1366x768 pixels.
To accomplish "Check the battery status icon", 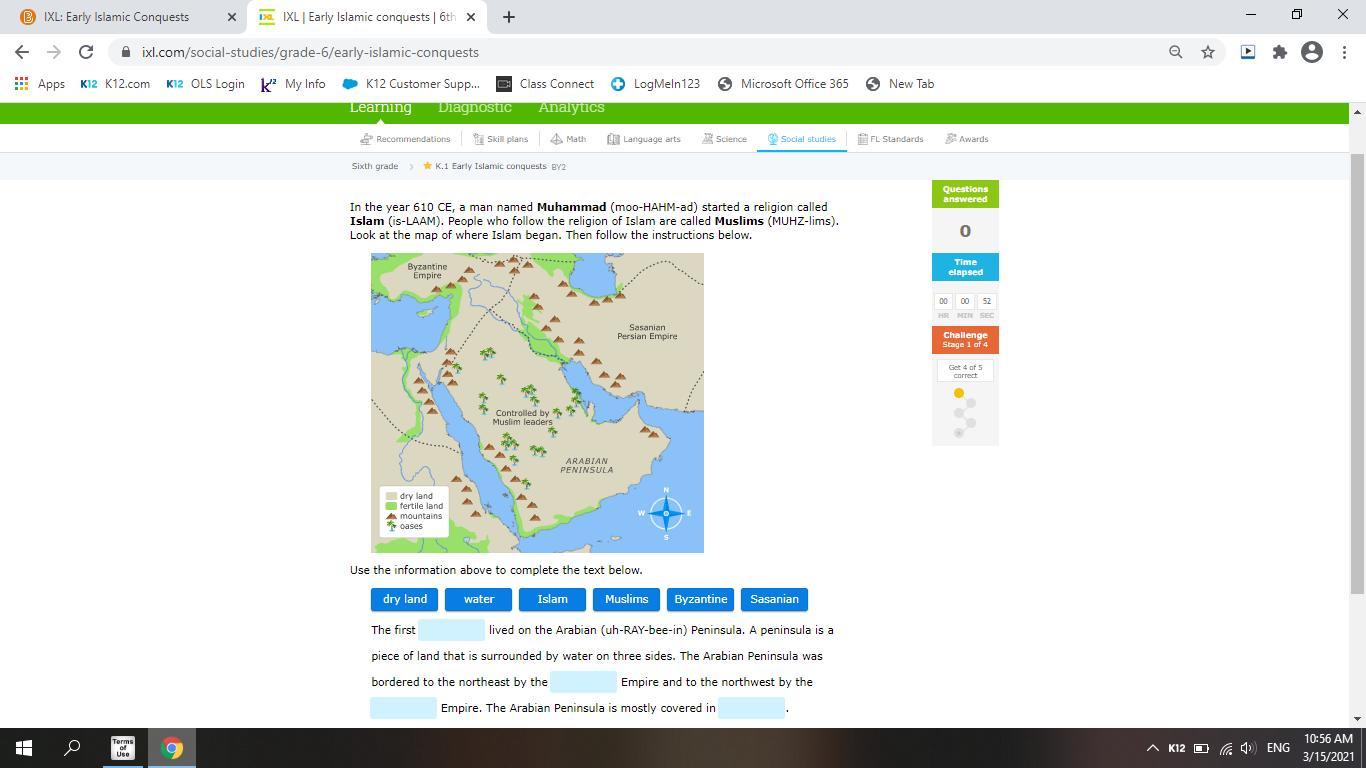I will [x=1201, y=748].
